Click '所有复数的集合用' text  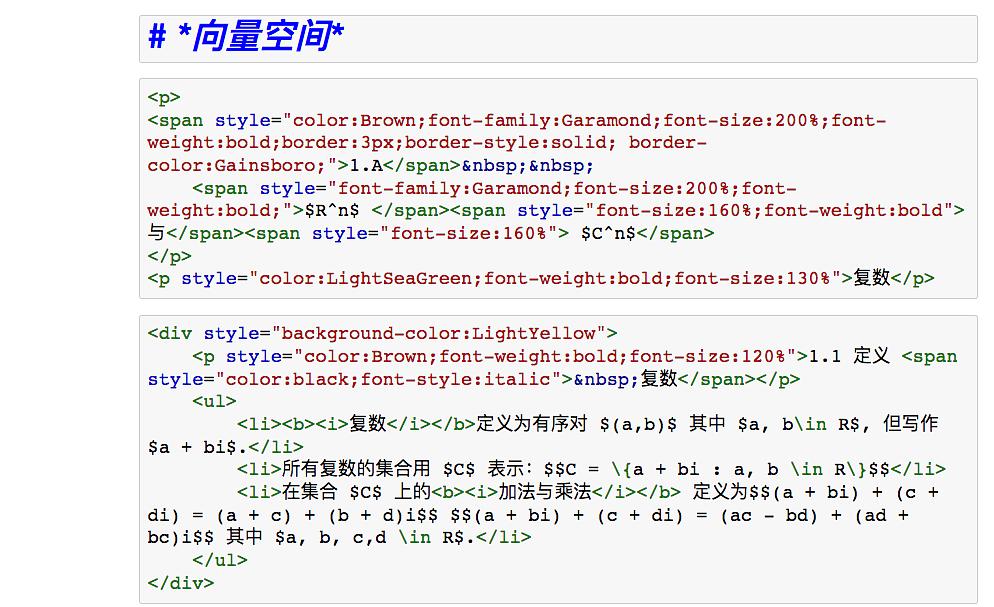coord(356,470)
